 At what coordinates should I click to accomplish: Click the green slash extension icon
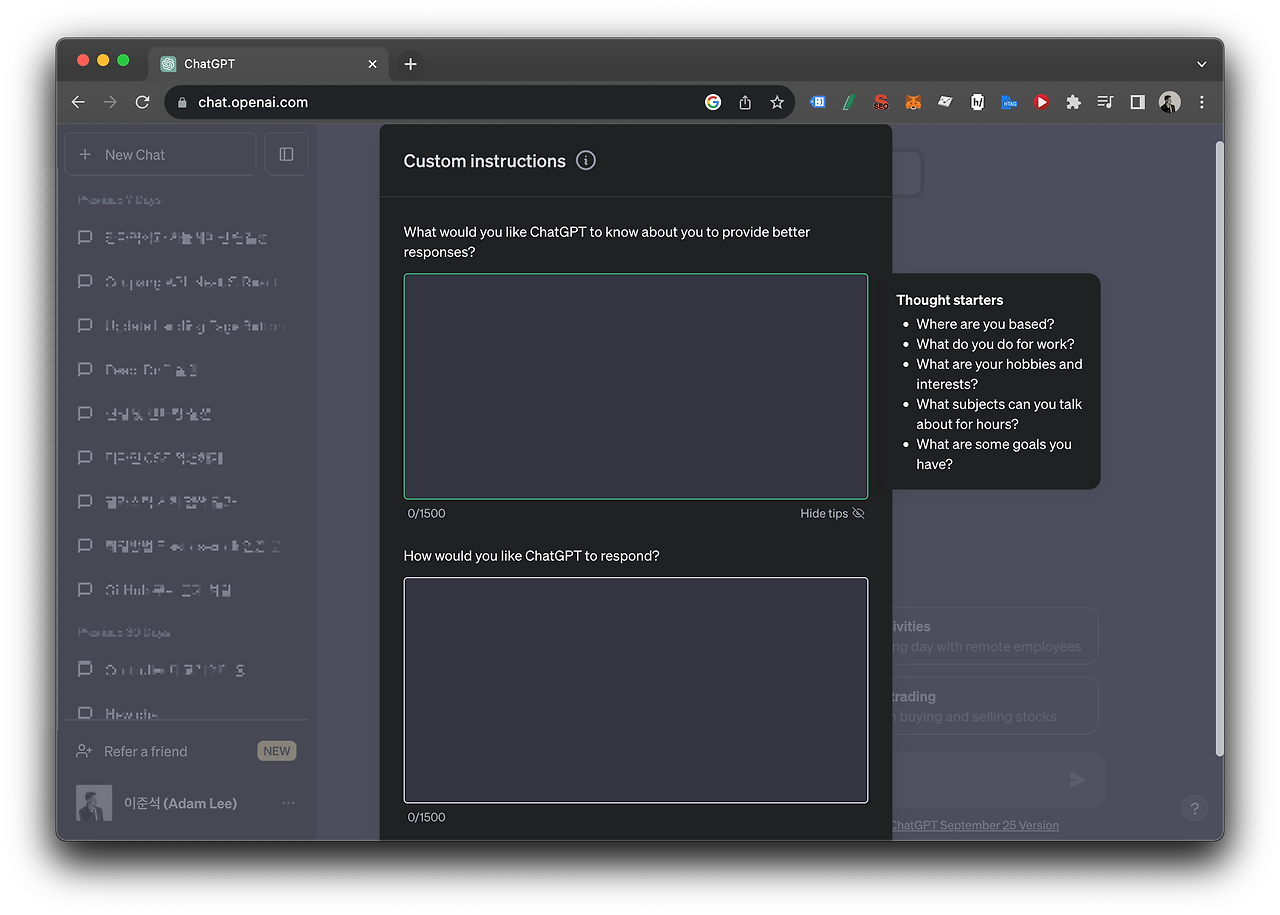849,102
